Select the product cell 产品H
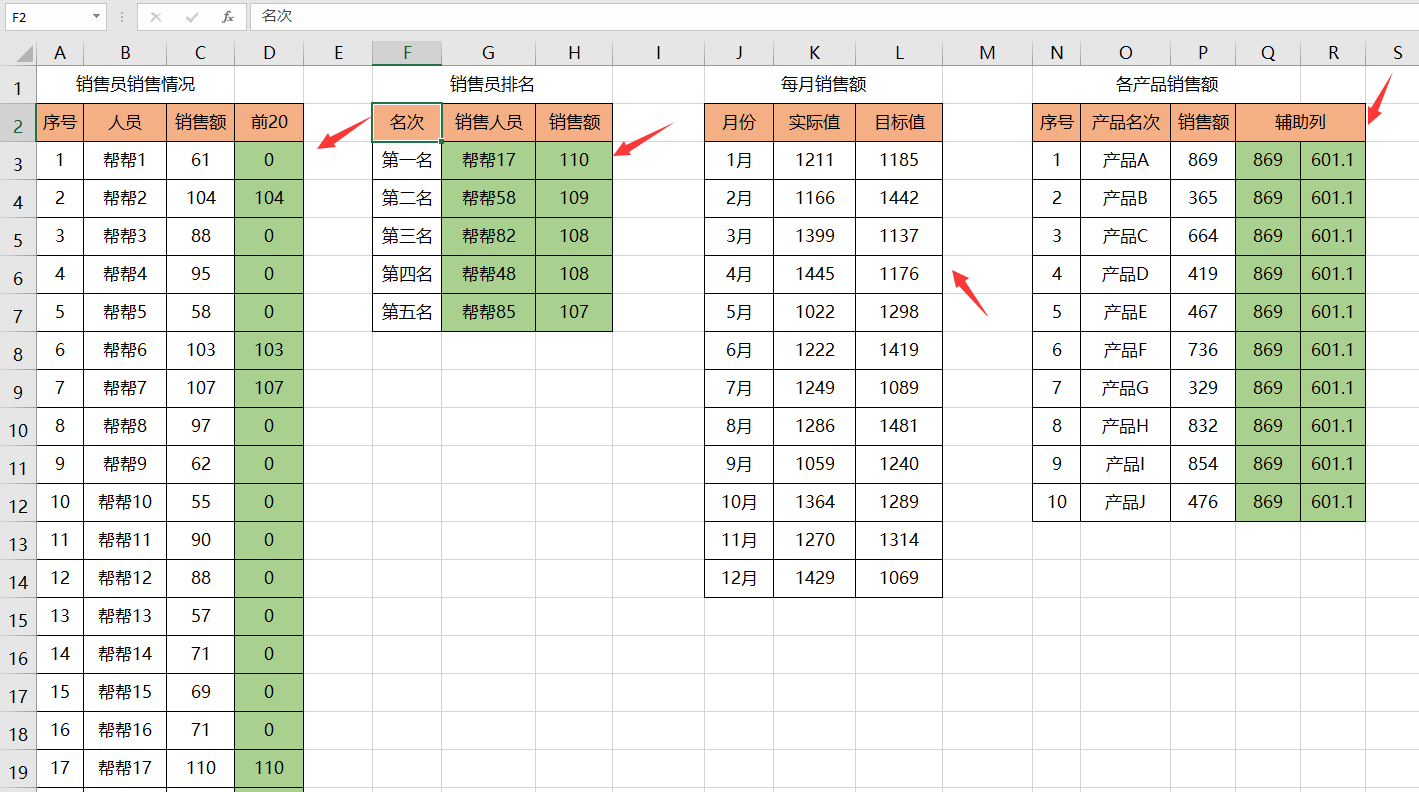1419x792 pixels. pyautogui.click(x=1126, y=426)
